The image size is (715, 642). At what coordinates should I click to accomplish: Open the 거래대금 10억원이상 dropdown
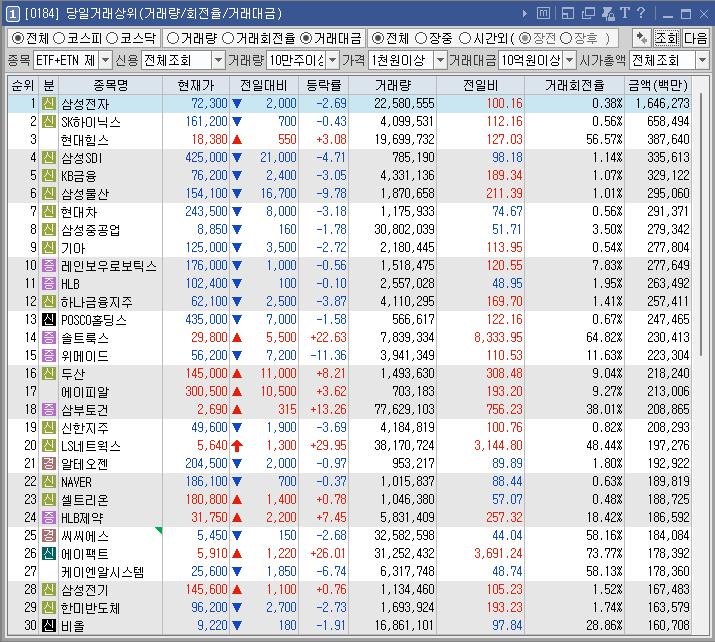pyautogui.click(x=570, y=60)
